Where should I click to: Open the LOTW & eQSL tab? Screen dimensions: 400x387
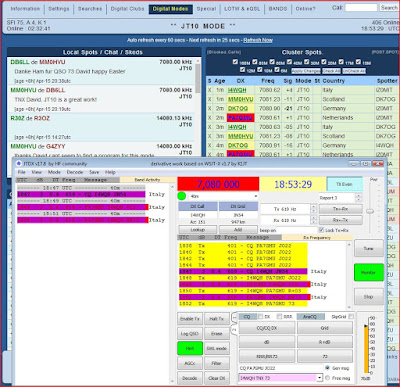242,9
